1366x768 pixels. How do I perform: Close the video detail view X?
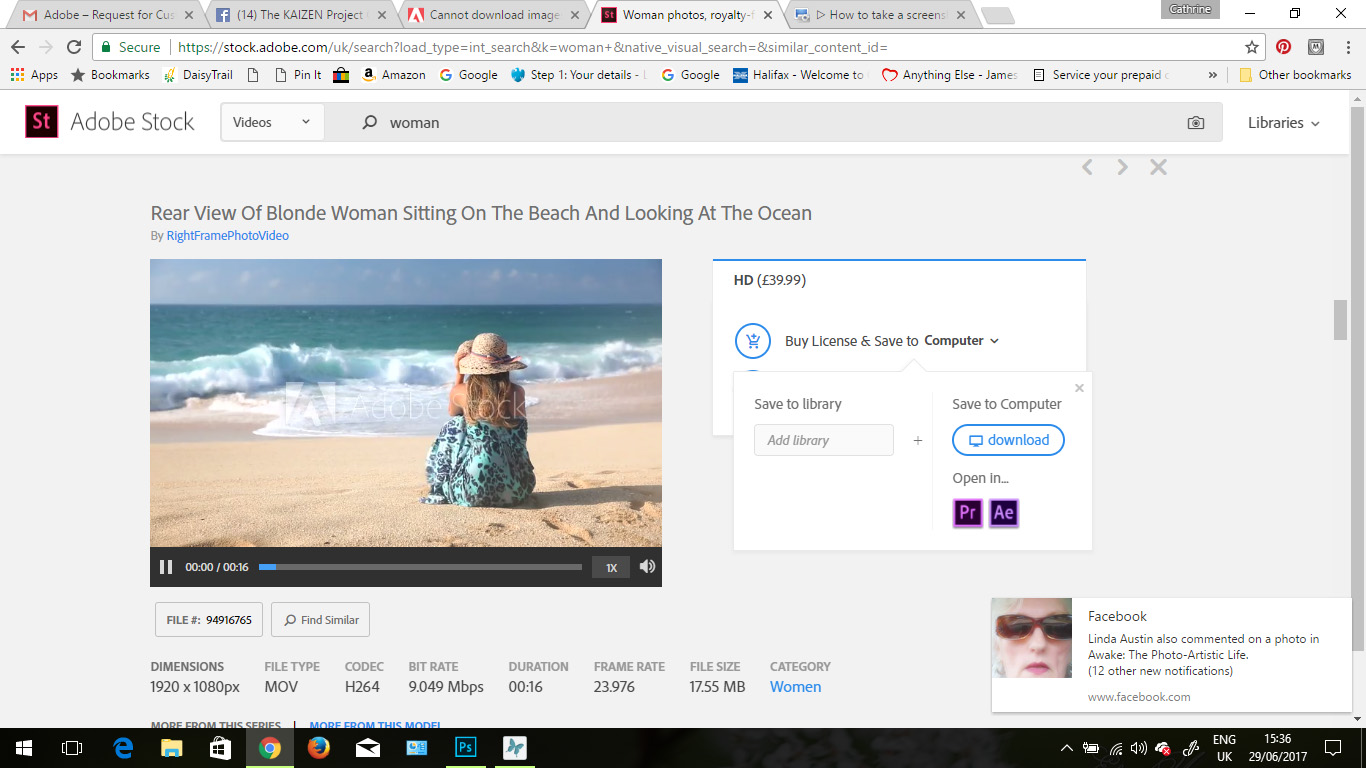click(x=1158, y=167)
